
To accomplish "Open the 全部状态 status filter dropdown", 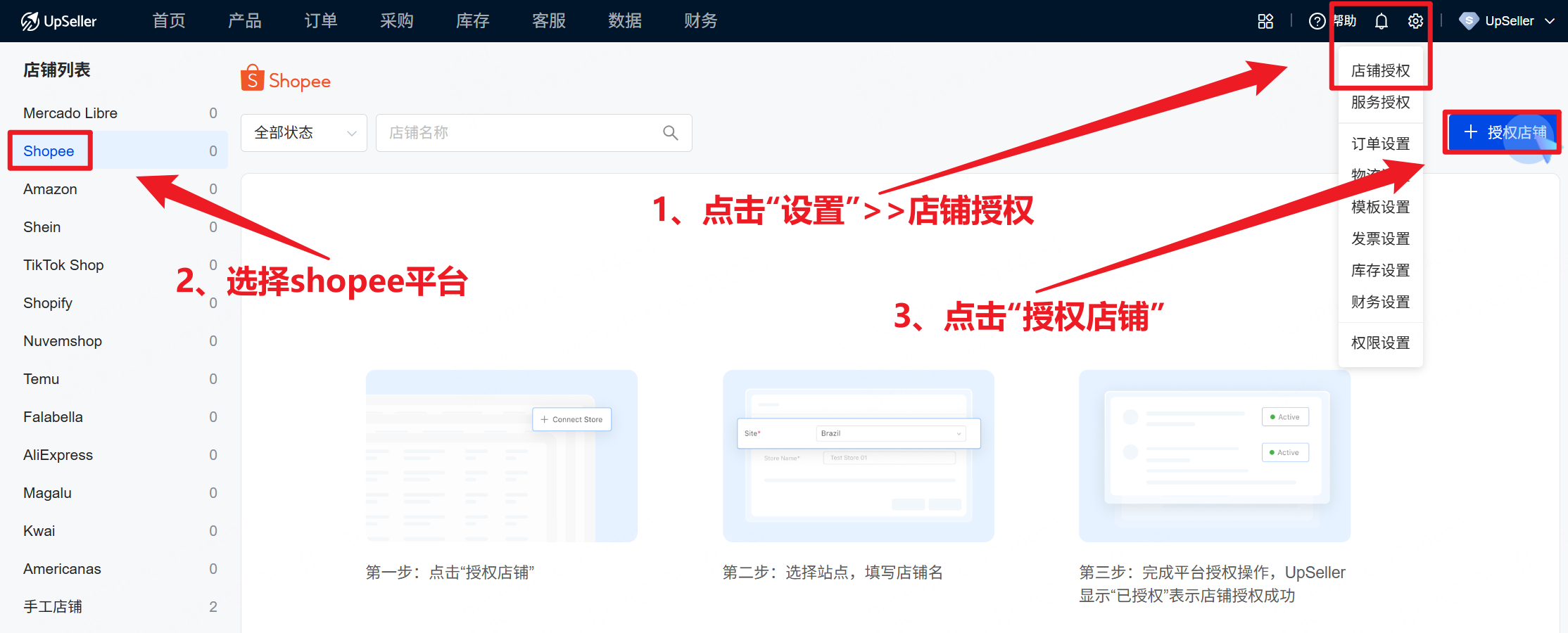I will tap(303, 132).
